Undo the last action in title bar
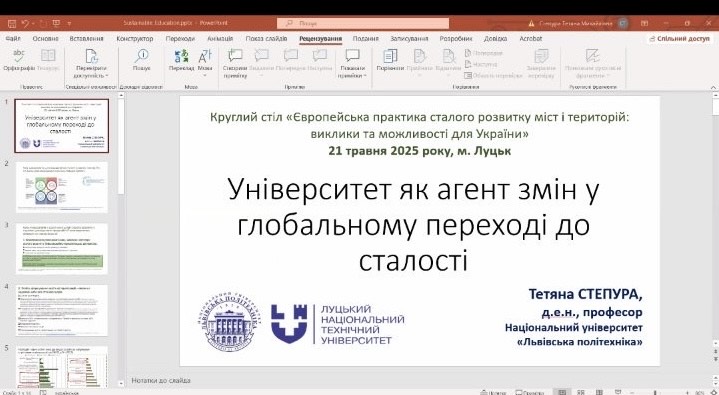 tap(25, 23)
